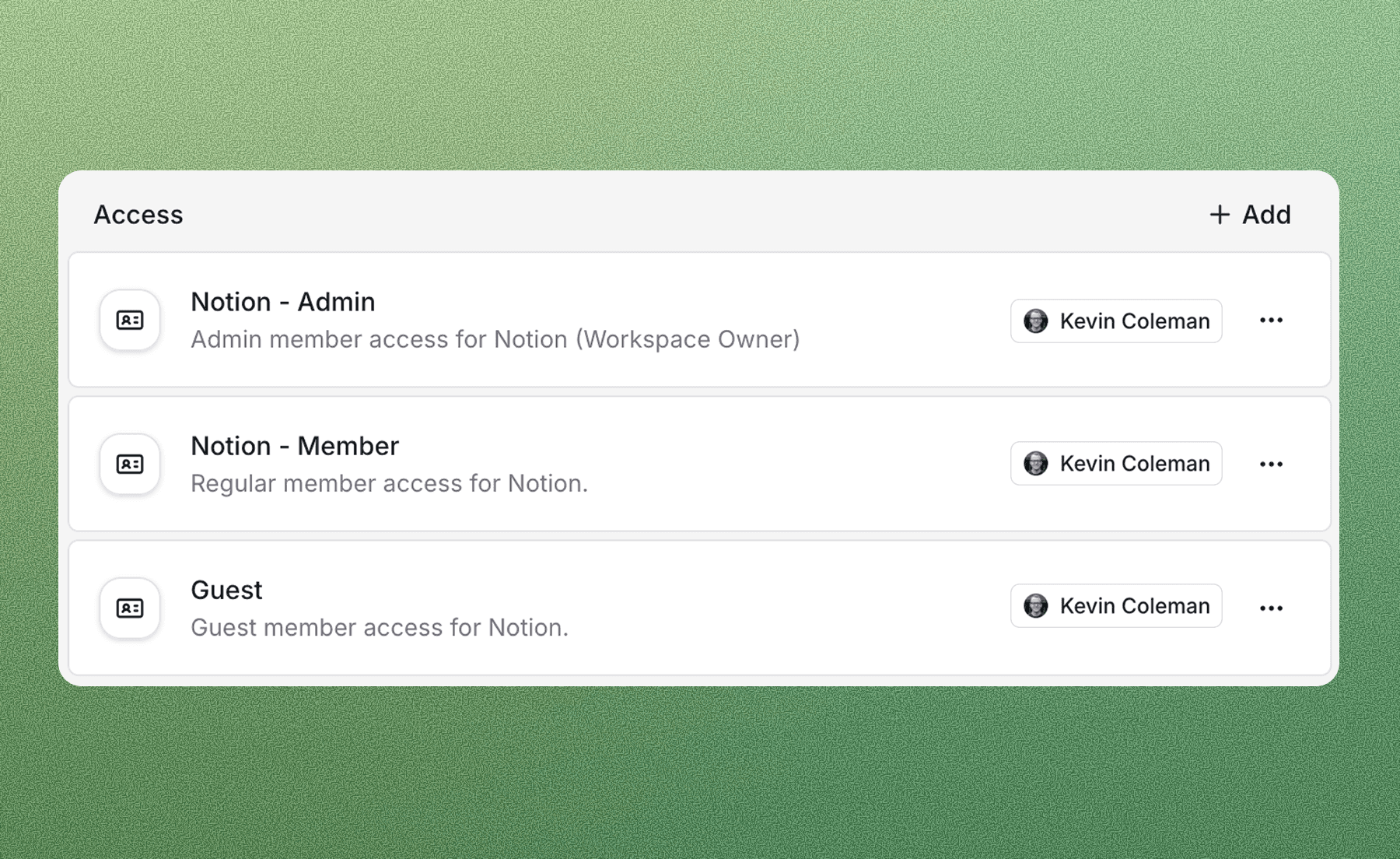Viewport: 1400px width, 859px height.
Task: Click Kevin Coleman's avatar in Notion - Member row
Action: 1035,463
